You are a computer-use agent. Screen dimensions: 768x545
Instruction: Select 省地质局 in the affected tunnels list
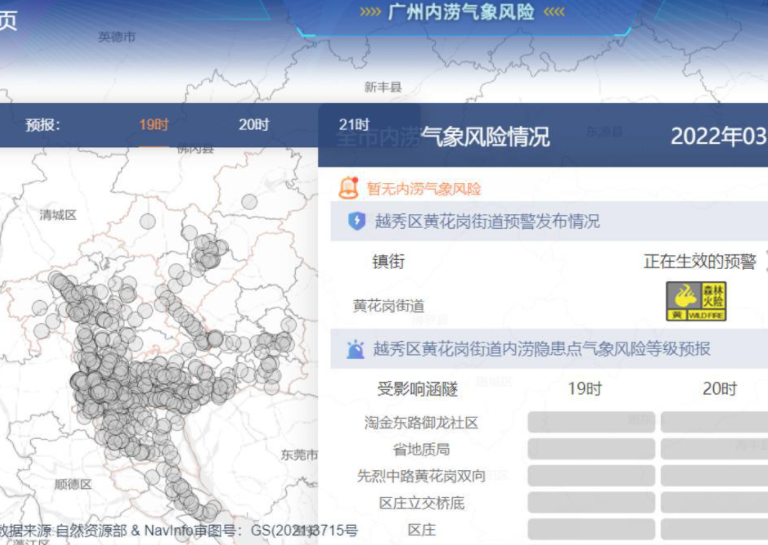pyautogui.click(x=421, y=449)
